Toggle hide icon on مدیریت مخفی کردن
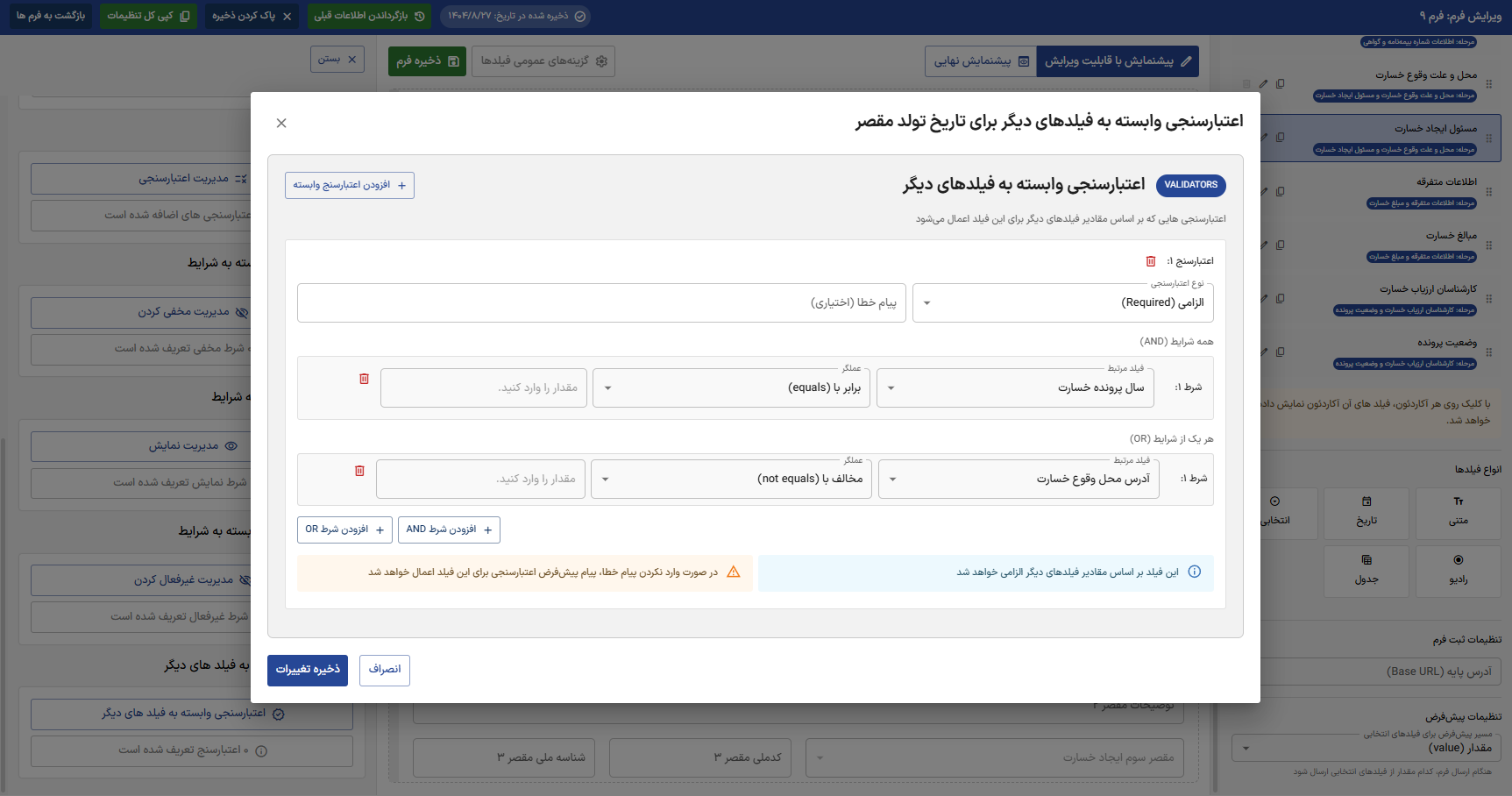Image resolution: width=1512 pixels, height=796 pixels. [243, 311]
